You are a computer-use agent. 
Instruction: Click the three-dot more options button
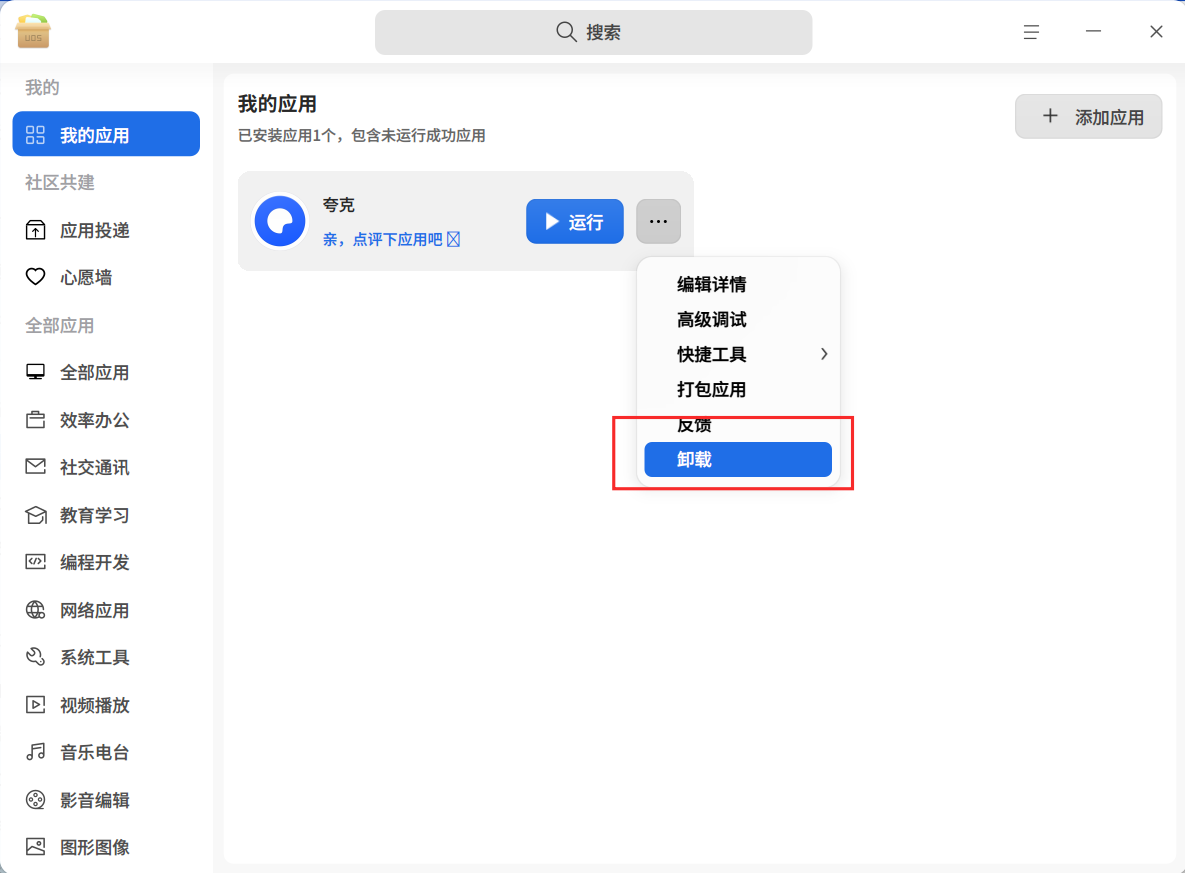pyautogui.click(x=658, y=221)
